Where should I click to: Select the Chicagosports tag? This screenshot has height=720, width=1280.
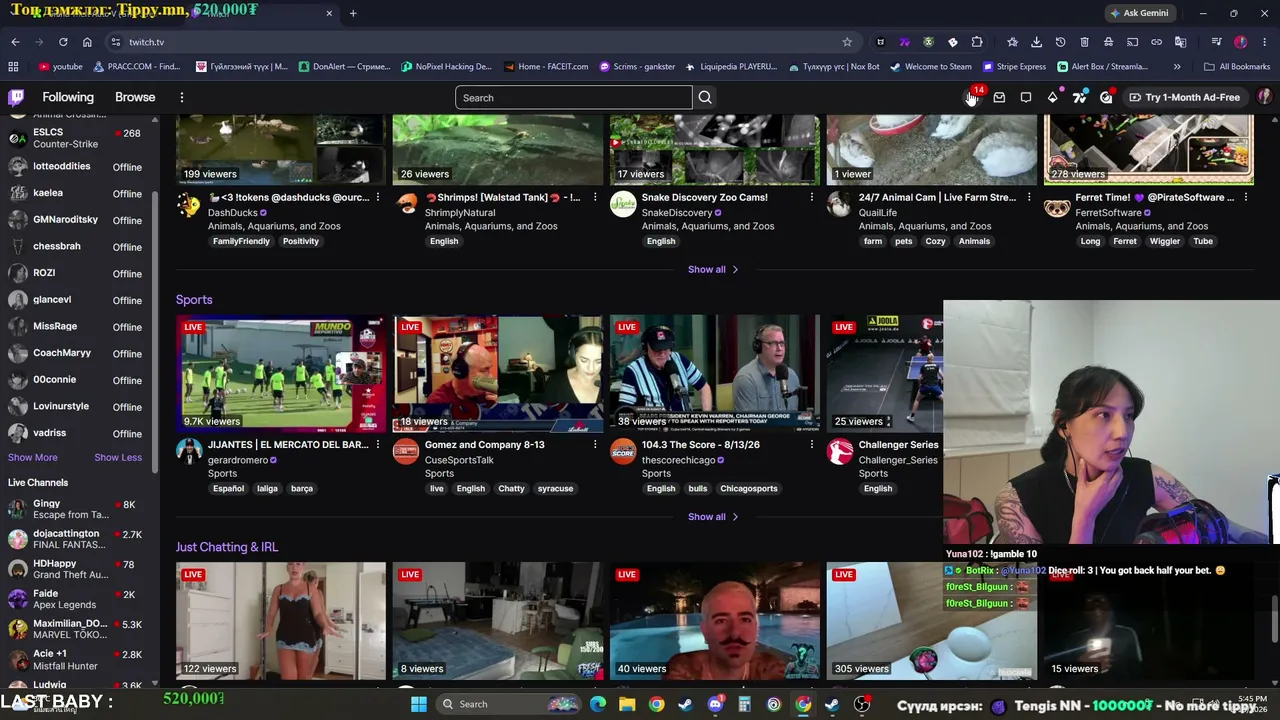[749, 489]
